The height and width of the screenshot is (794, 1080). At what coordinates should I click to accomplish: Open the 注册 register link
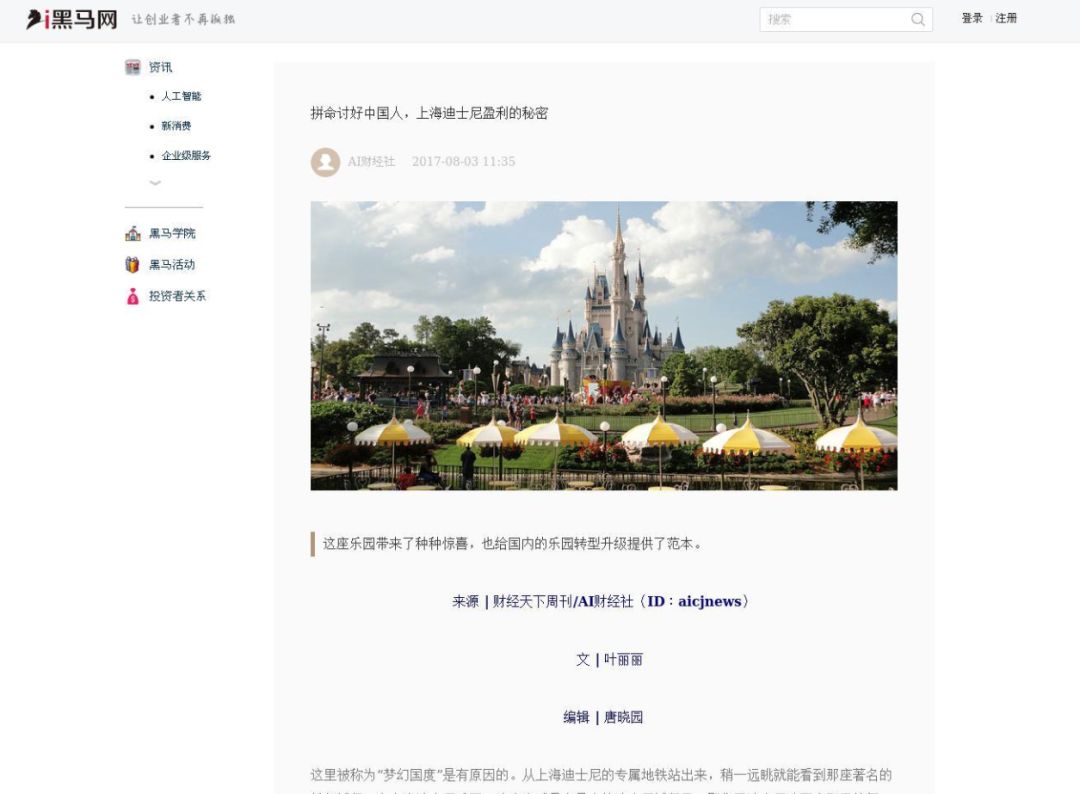pos(1006,19)
